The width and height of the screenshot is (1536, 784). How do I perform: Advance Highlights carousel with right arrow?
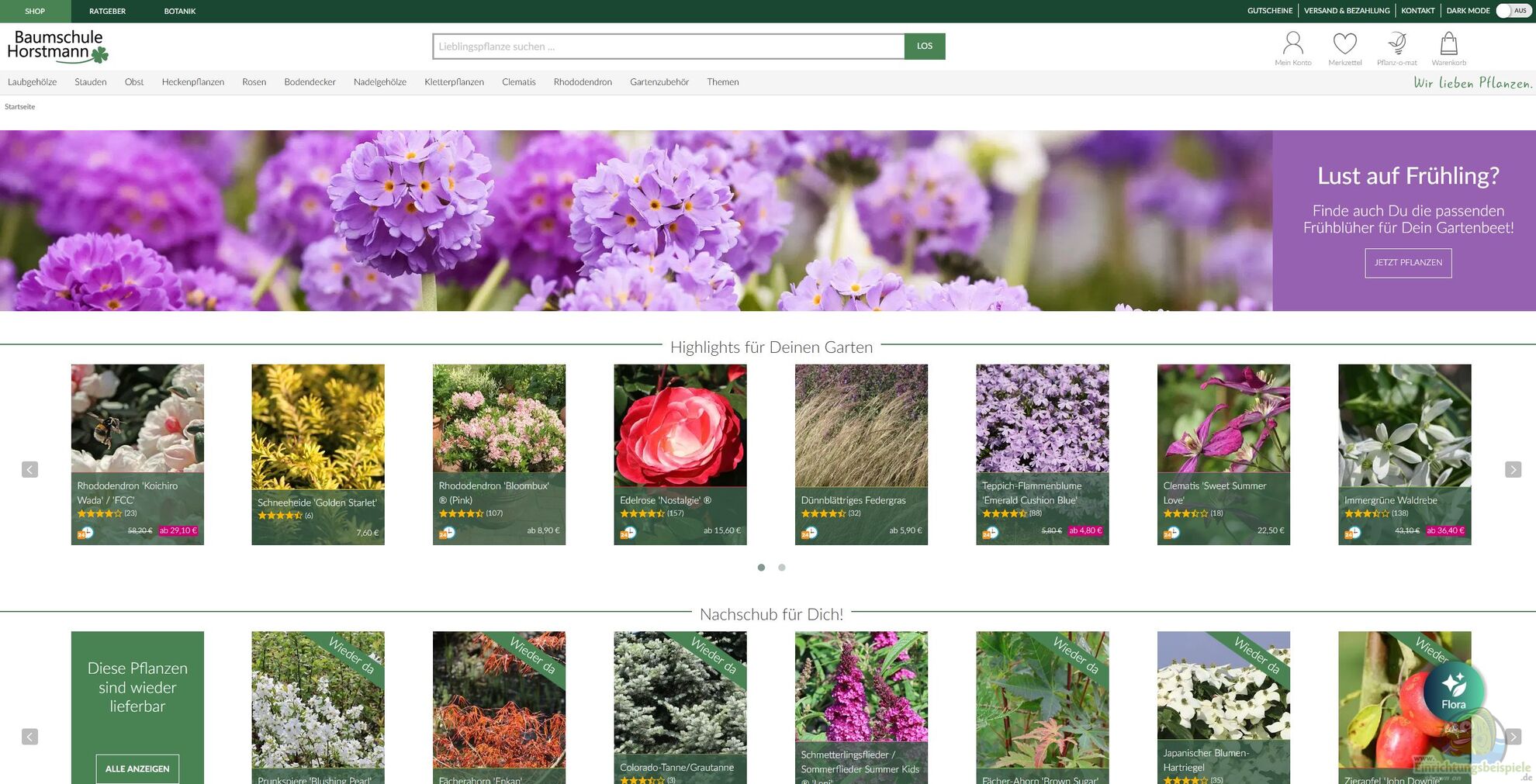[x=1513, y=469]
